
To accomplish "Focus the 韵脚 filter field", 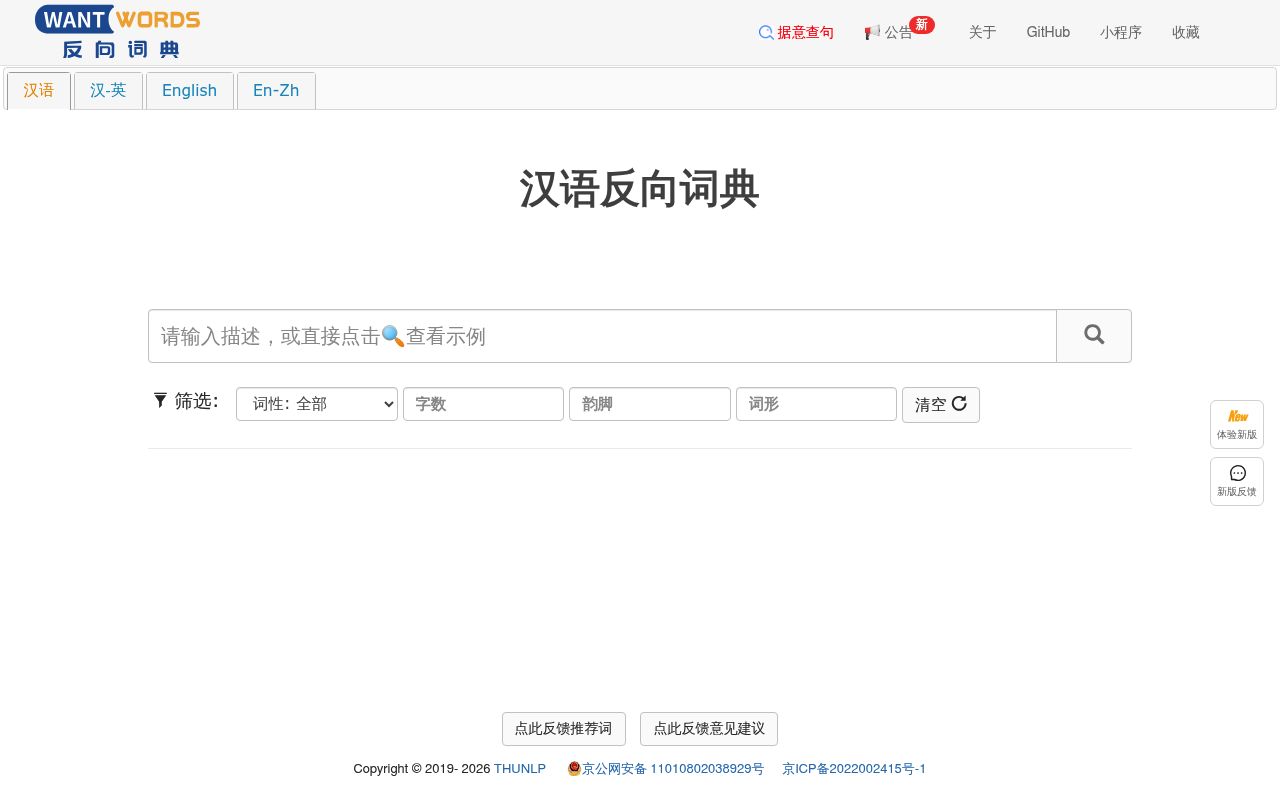I will point(650,404).
